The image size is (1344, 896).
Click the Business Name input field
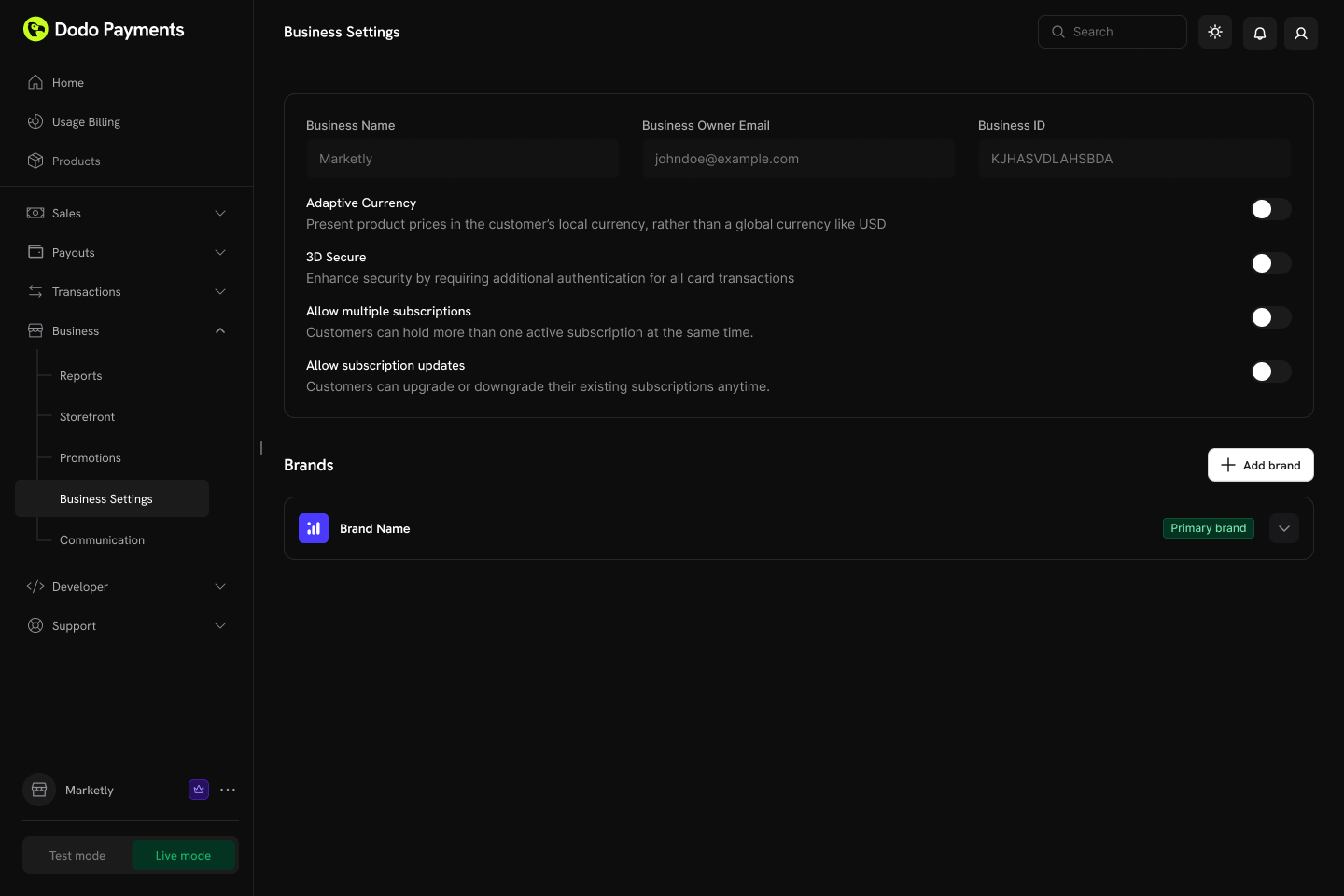(463, 159)
